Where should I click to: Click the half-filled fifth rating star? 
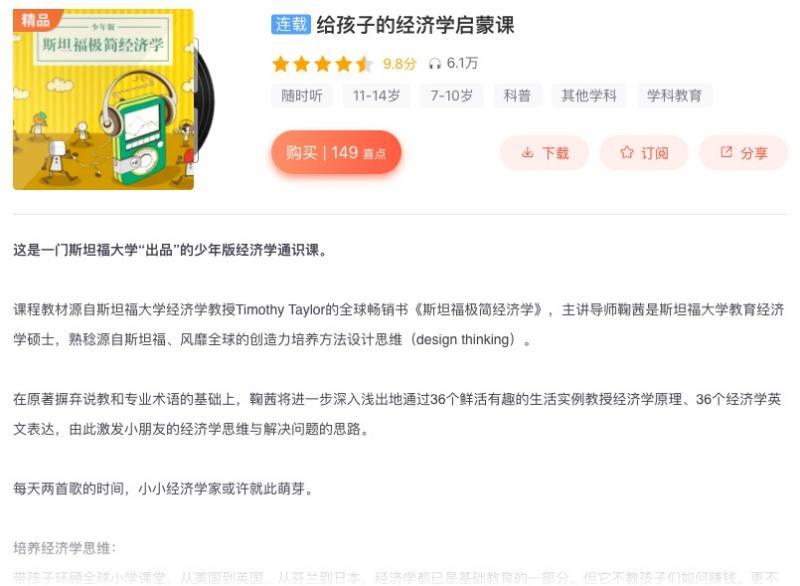pos(364,64)
